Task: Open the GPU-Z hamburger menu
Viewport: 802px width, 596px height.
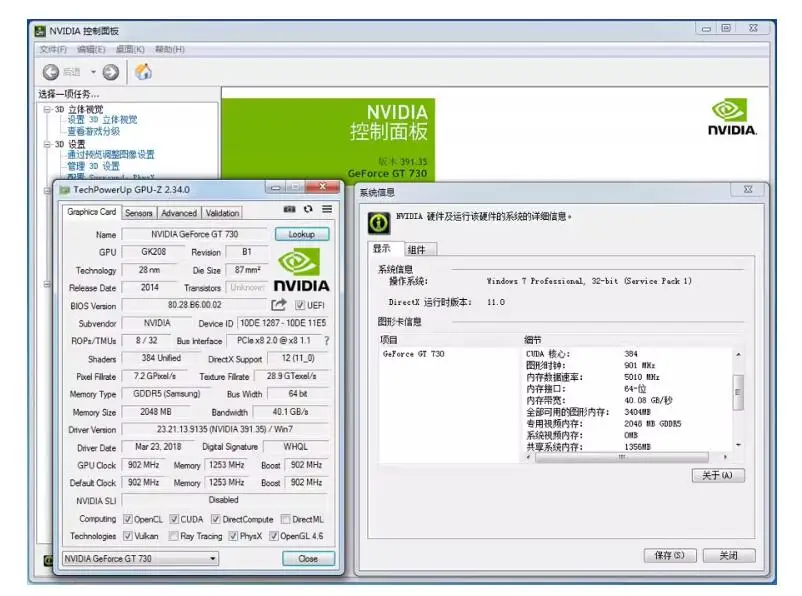Action: [326, 209]
